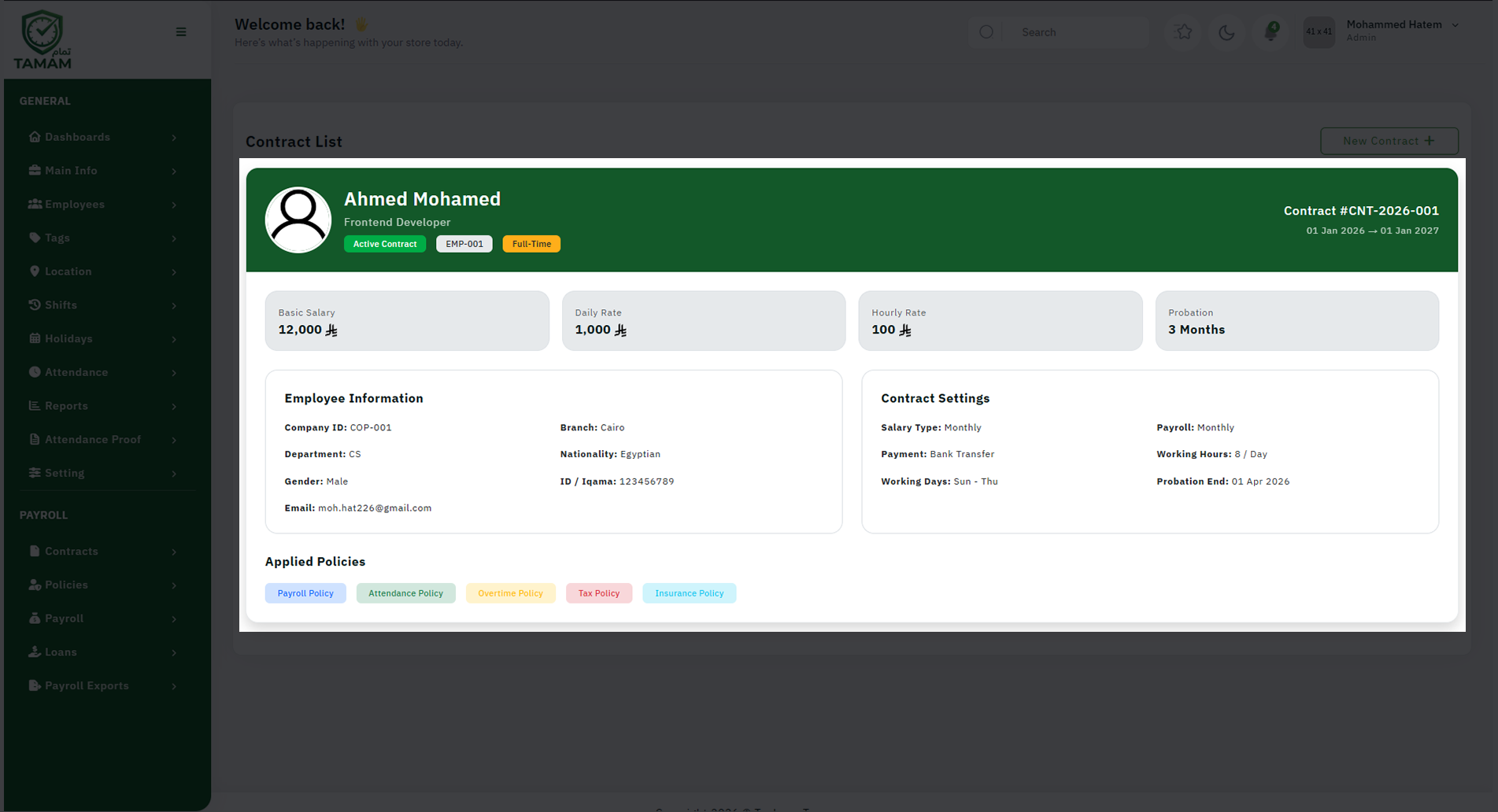Expand the Setting menu chevron
Screen dimensions: 1498x812
click(x=174, y=474)
